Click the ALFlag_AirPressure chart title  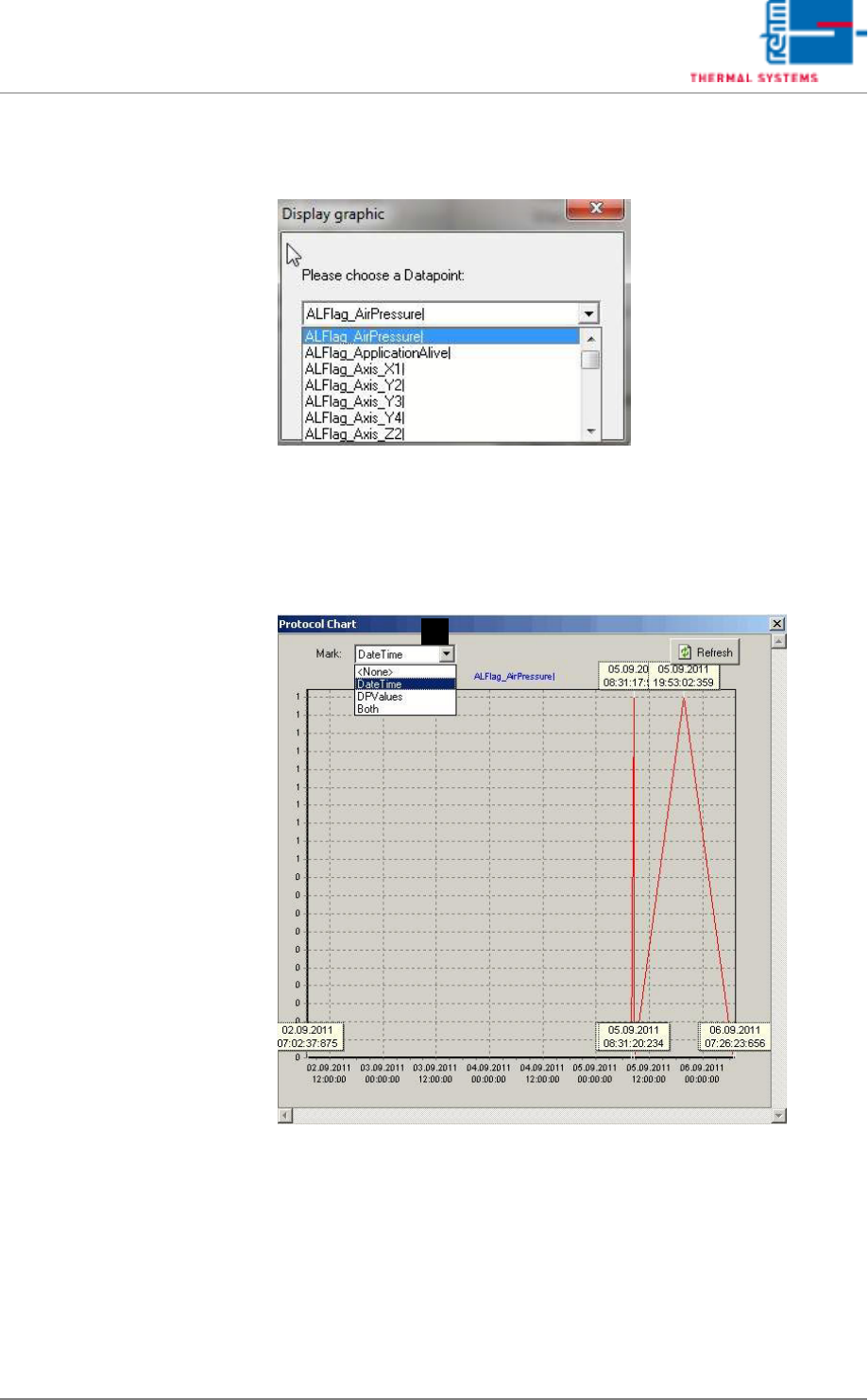pos(515,677)
